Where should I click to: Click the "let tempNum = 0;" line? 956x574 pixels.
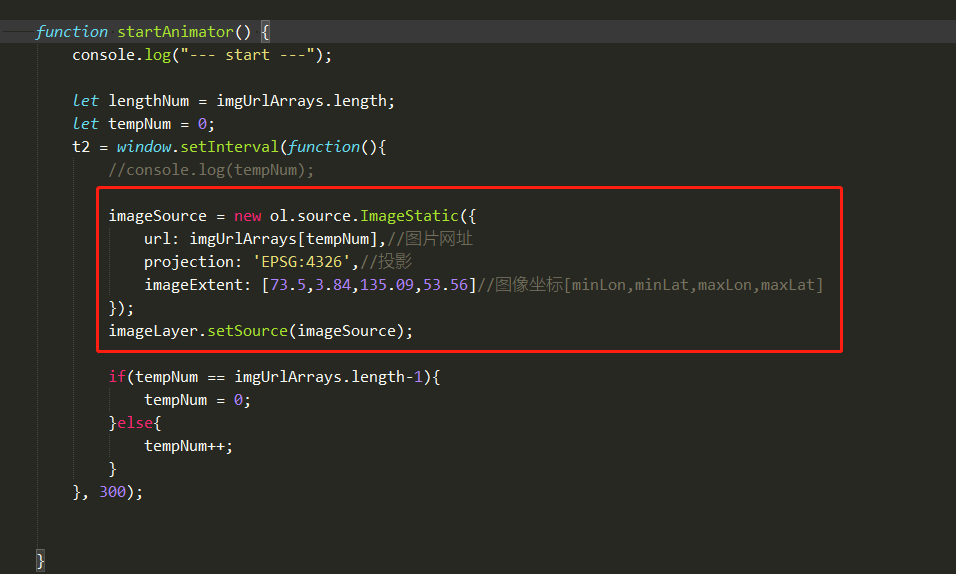coord(143,124)
